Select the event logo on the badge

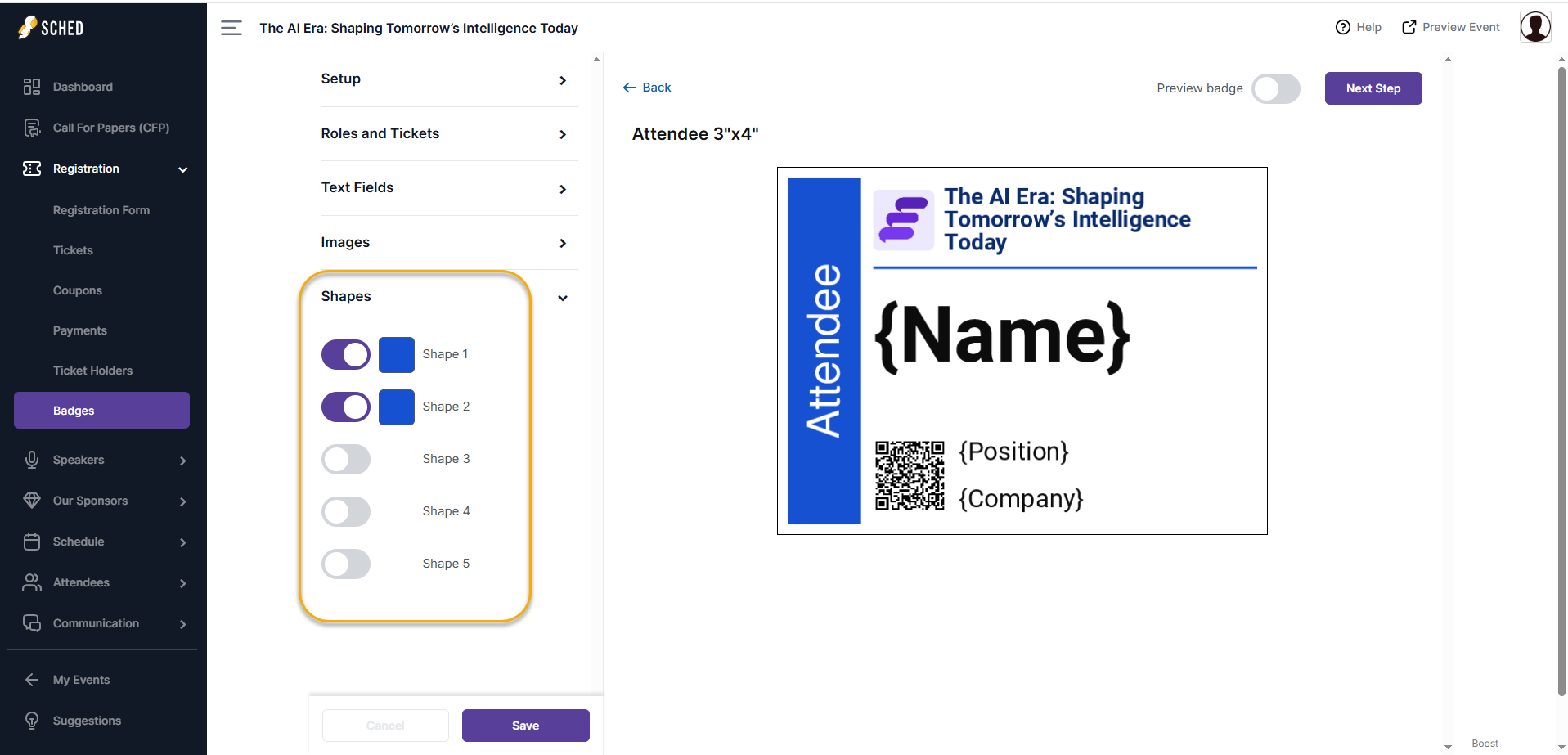point(903,220)
